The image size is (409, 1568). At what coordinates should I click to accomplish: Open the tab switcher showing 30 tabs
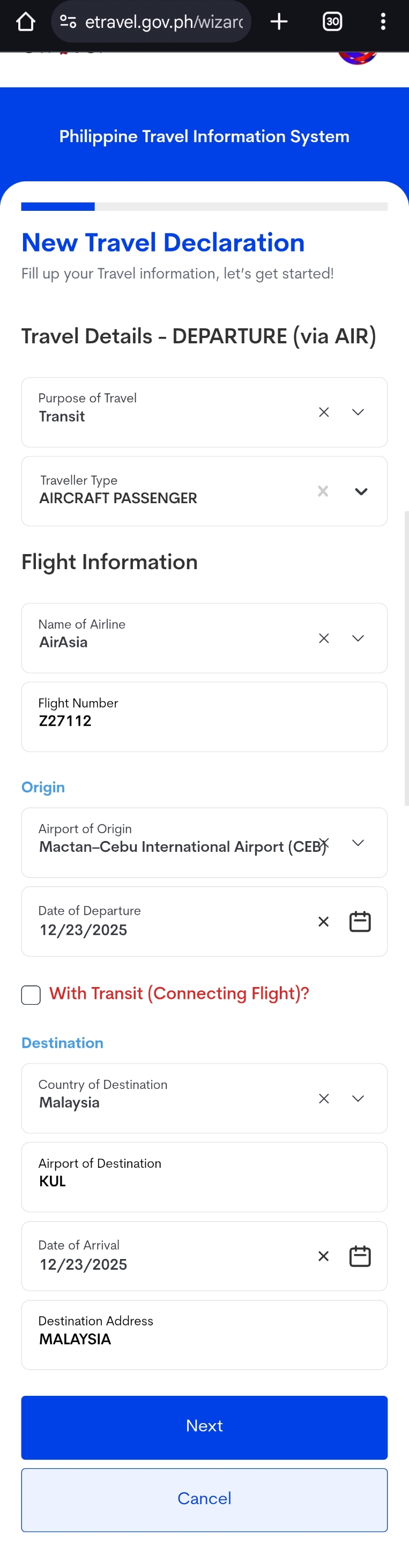tap(332, 22)
